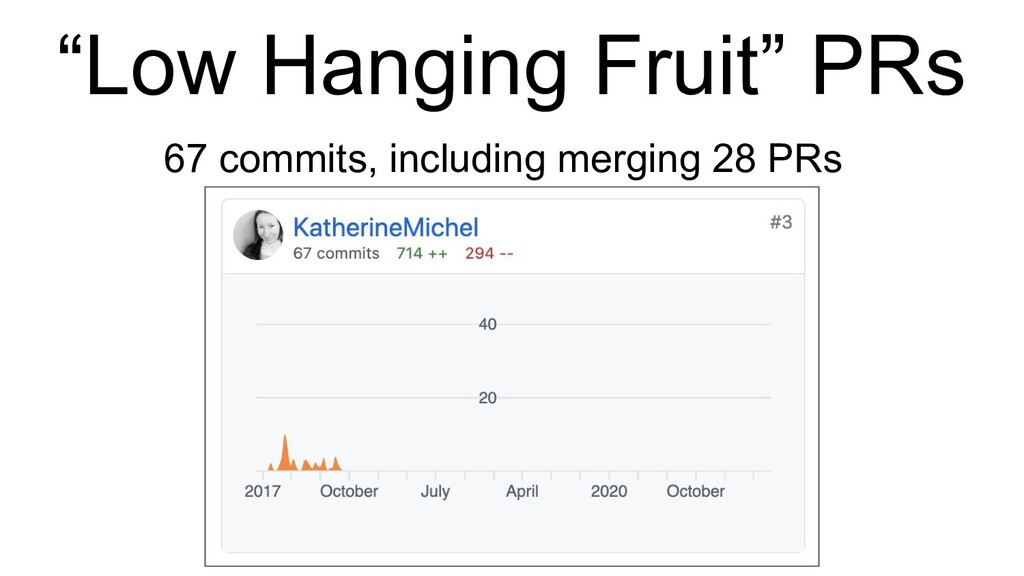
Task: Click the #3 contributor rank label
Action: 780,222
